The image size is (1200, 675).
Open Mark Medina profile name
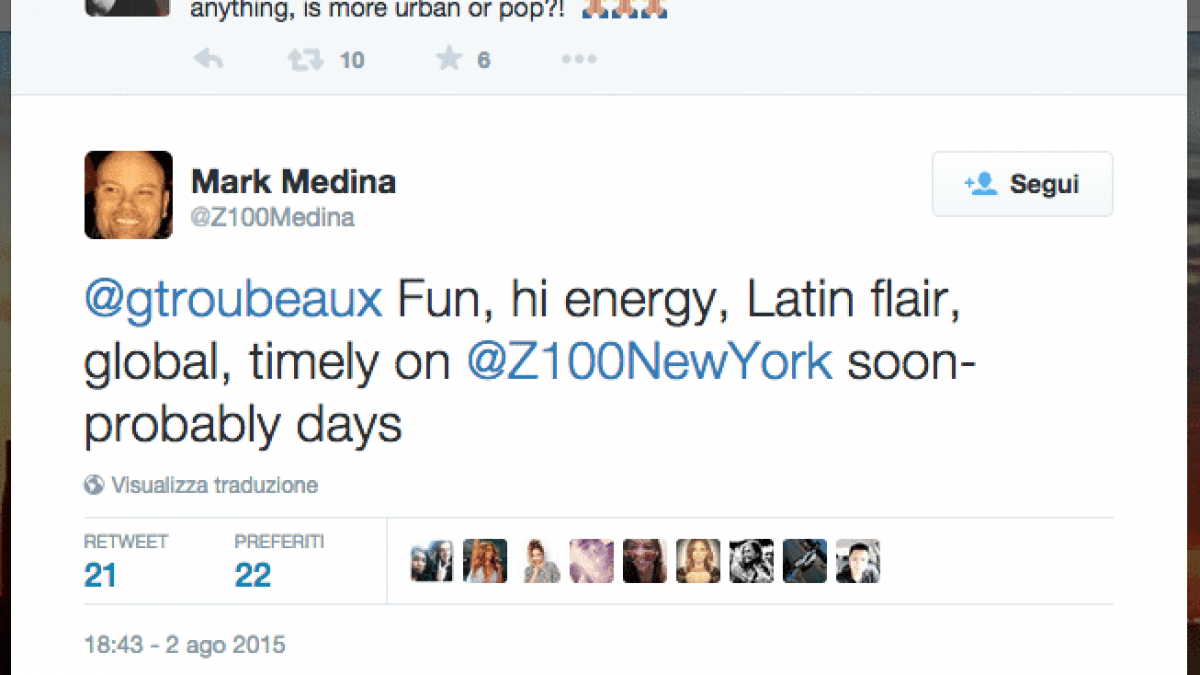293,182
